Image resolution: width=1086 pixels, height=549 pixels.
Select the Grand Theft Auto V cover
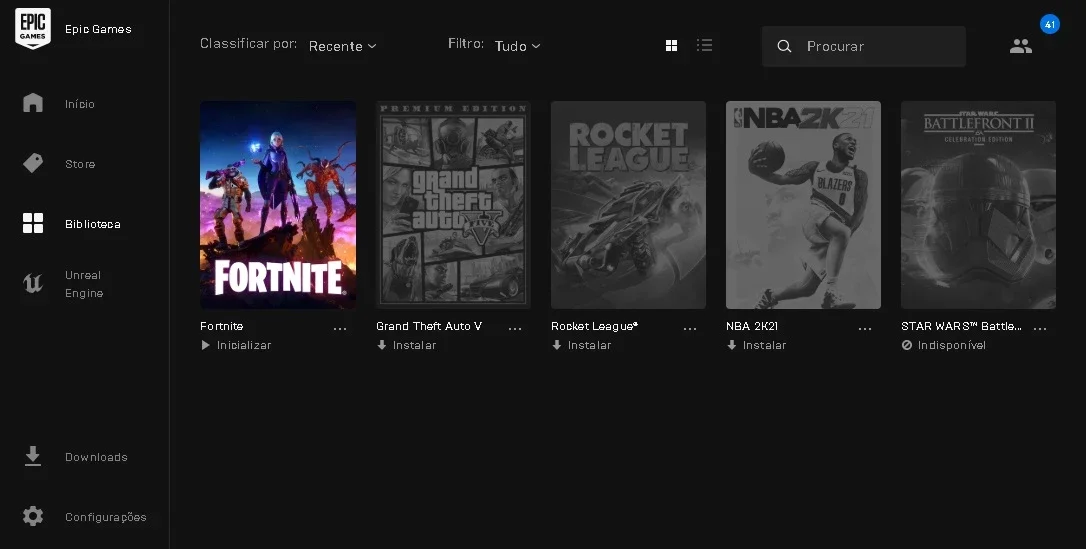point(453,205)
